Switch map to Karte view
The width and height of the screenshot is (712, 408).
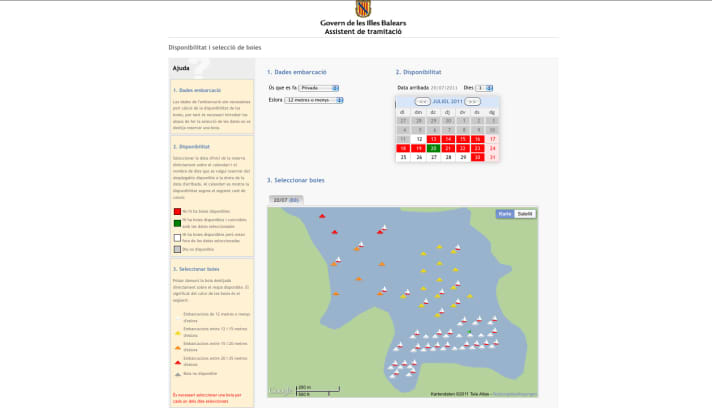[506, 214]
